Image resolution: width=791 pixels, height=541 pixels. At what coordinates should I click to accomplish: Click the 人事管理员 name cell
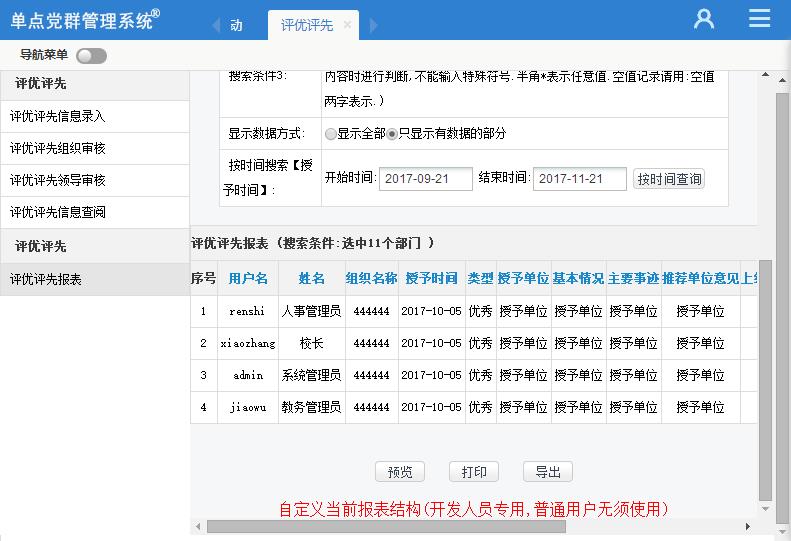[x=311, y=311]
